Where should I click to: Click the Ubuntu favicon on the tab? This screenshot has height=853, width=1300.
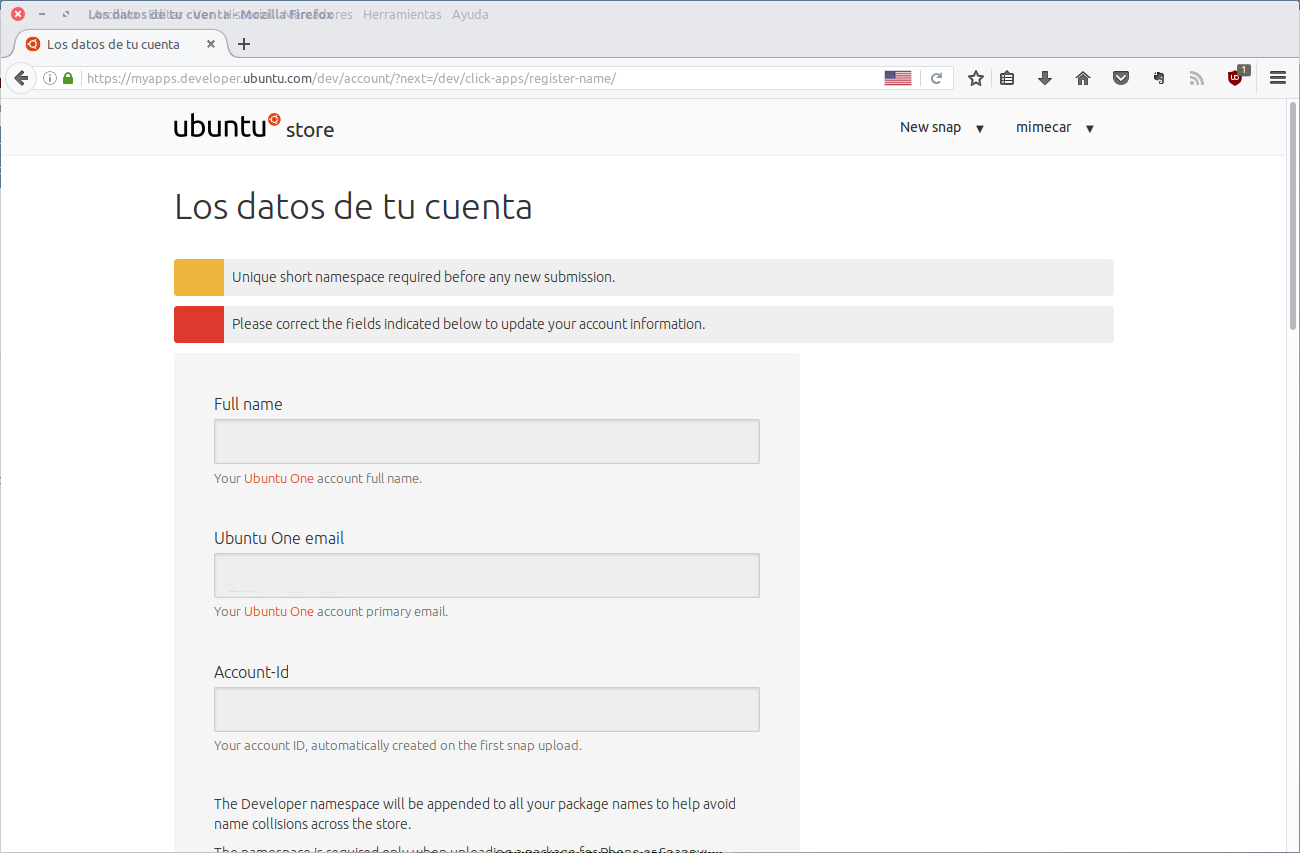point(33,44)
